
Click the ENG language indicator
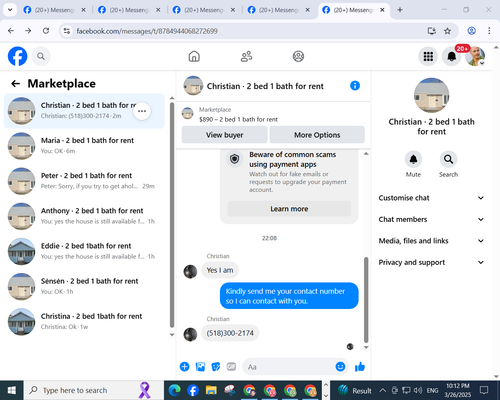tap(432, 390)
